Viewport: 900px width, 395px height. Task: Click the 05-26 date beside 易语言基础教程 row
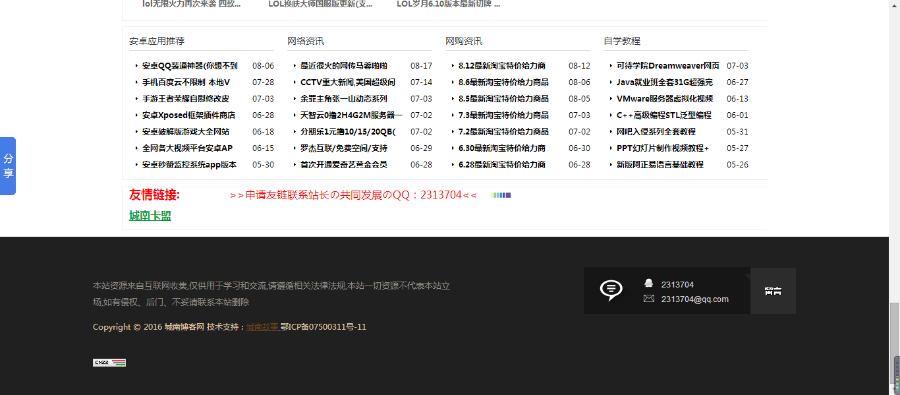pyautogui.click(x=738, y=165)
